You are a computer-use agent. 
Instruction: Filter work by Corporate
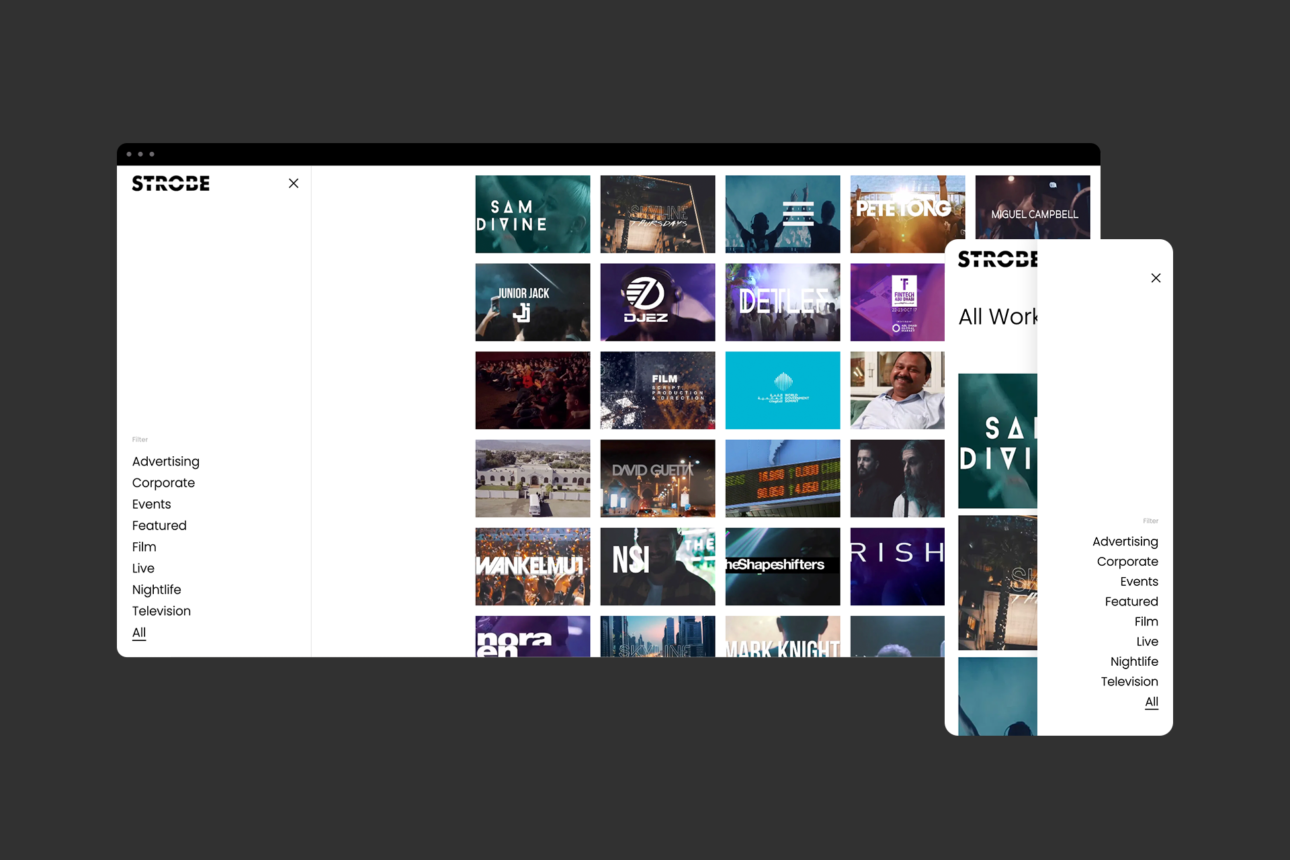(163, 482)
